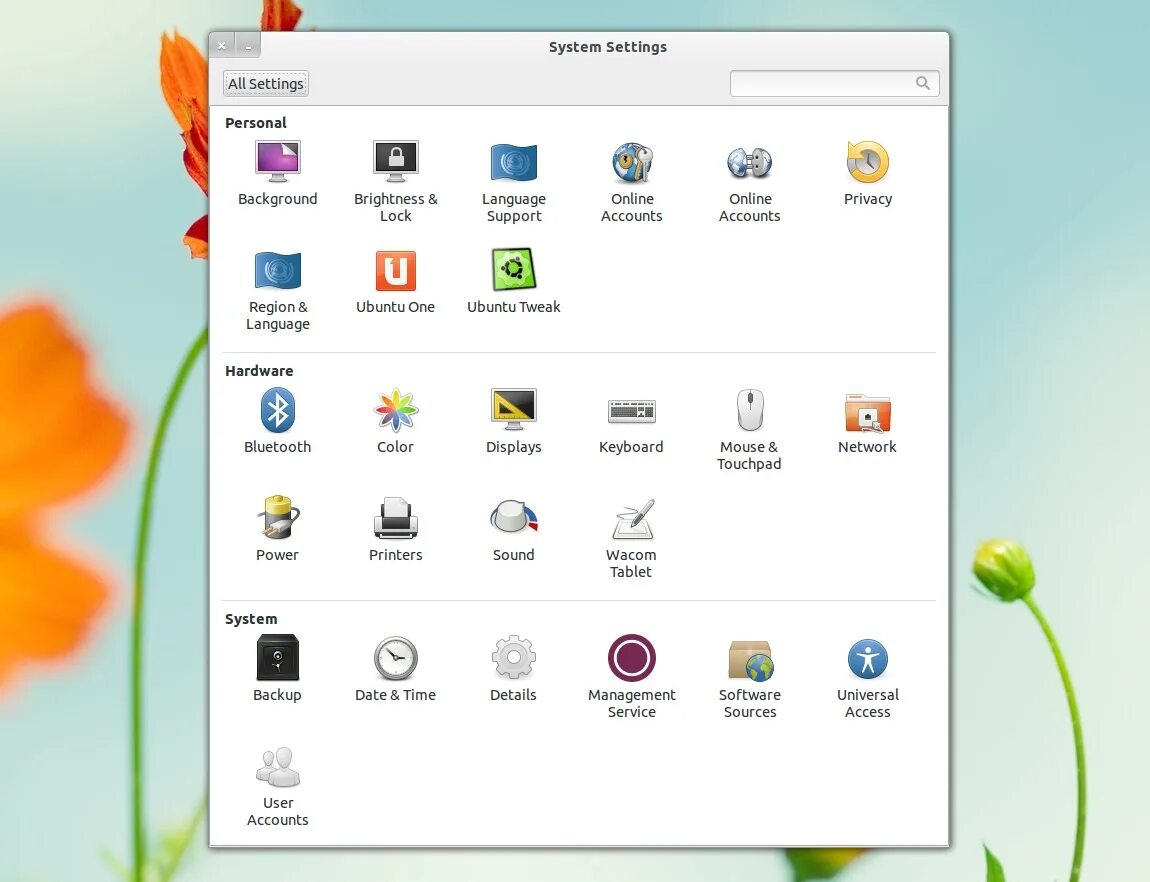Open Bluetooth settings
Viewport: 1150px width, 882px height.
tap(277, 410)
